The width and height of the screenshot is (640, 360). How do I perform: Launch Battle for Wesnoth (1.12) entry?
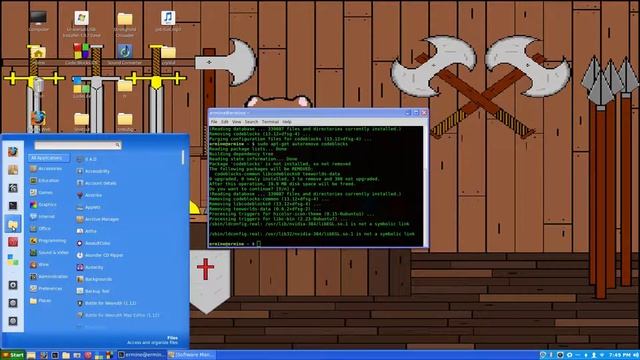[x=106, y=303]
